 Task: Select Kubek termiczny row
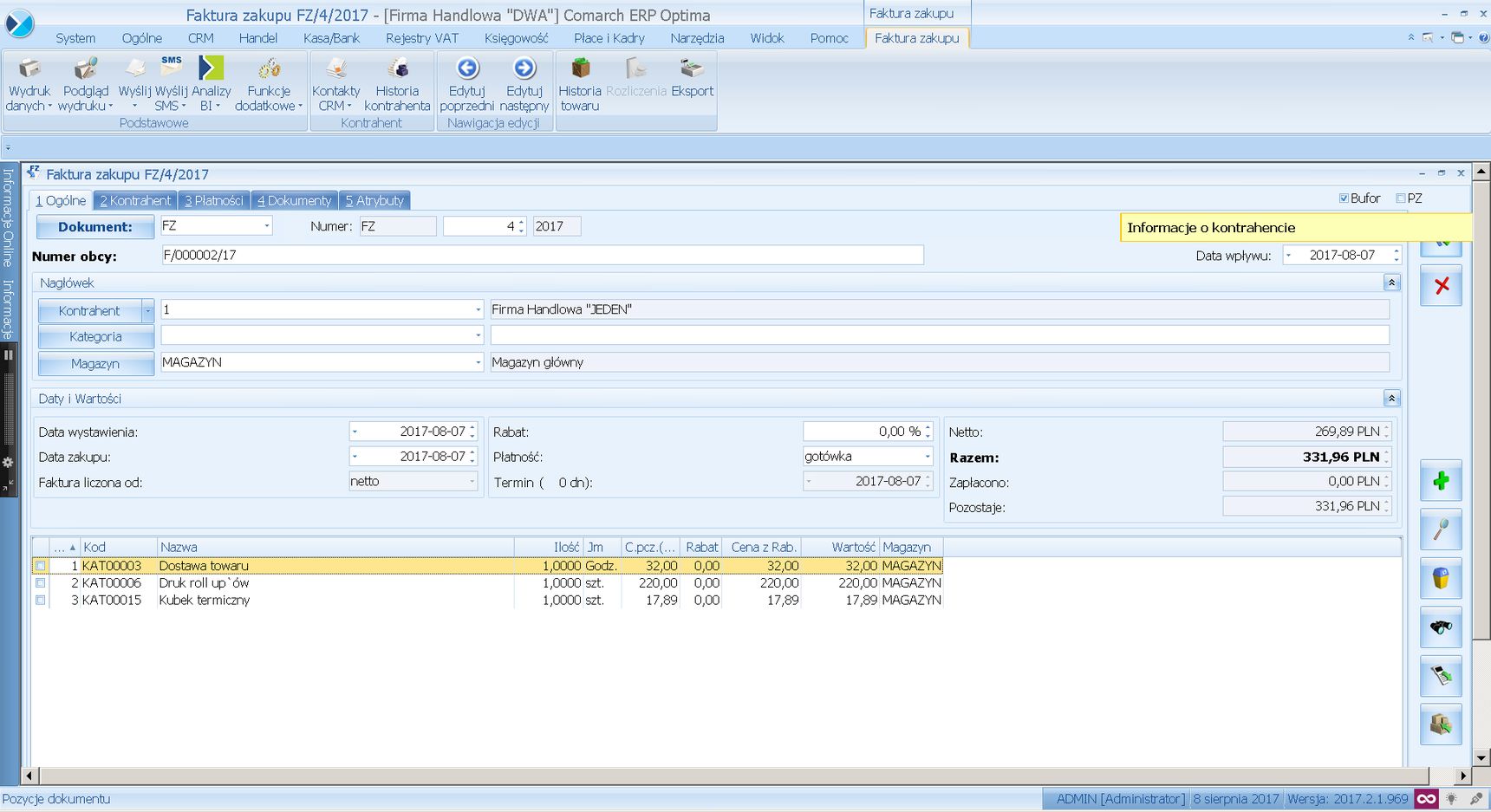point(487,600)
